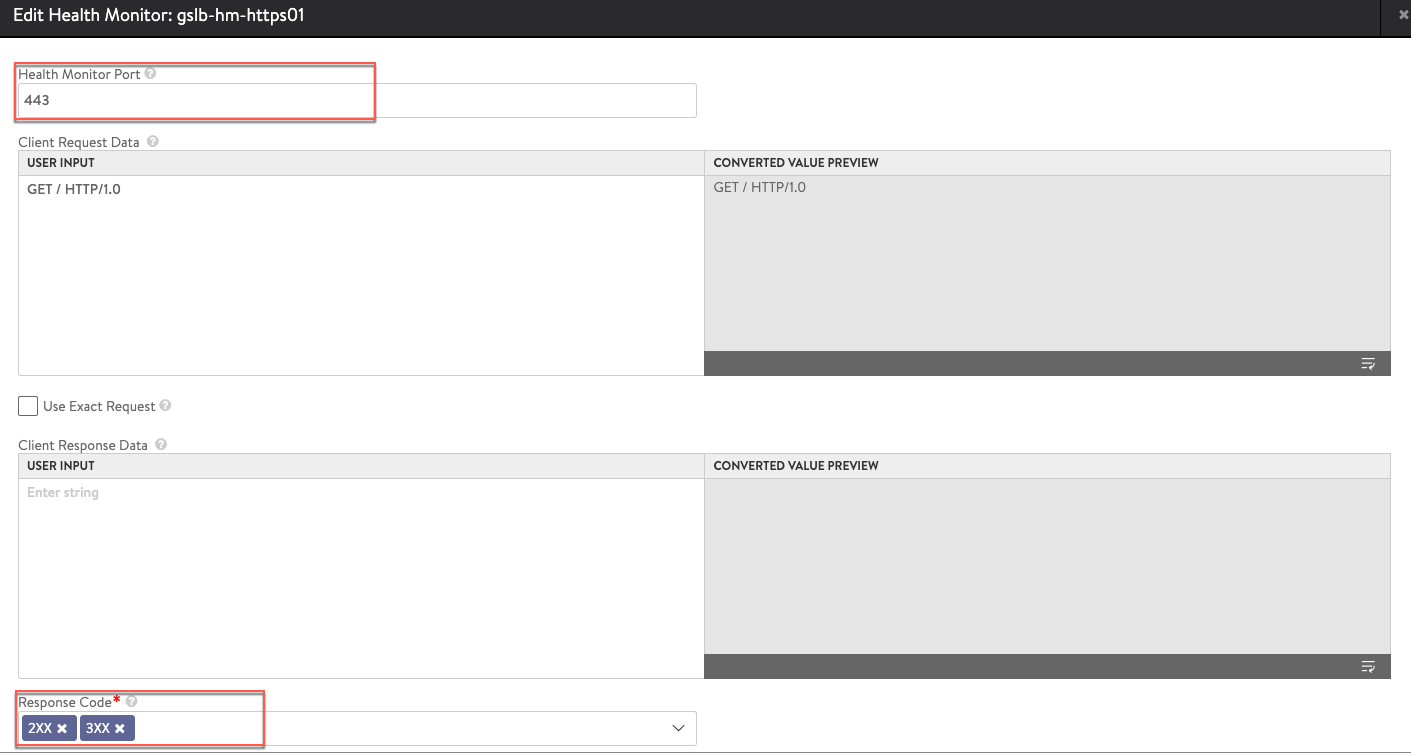Click the Response Data converted value preview pane
The image size is (1411, 753).
point(1046,566)
